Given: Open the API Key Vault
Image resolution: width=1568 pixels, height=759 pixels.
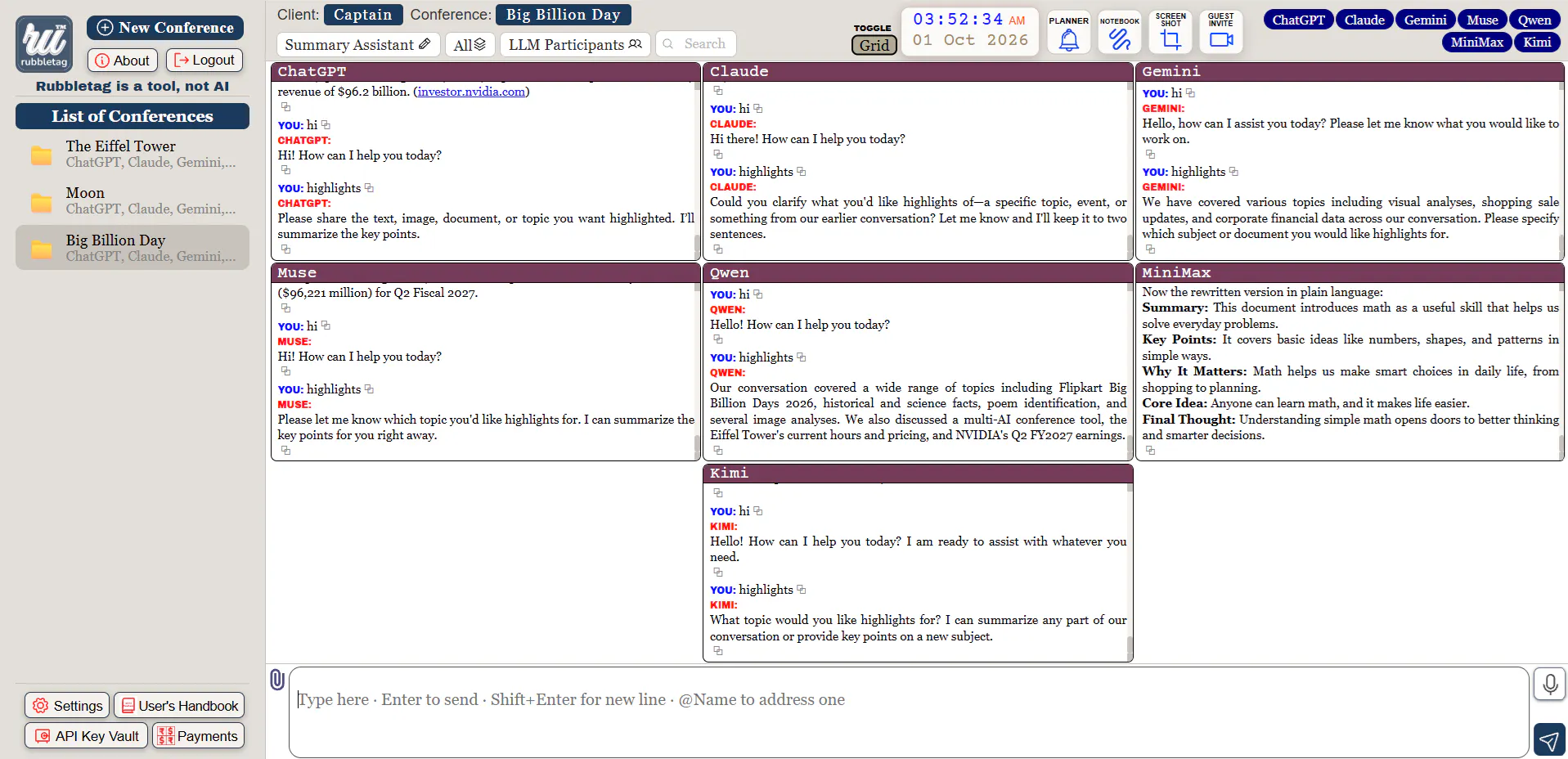Looking at the screenshot, I should tap(86, 735).
